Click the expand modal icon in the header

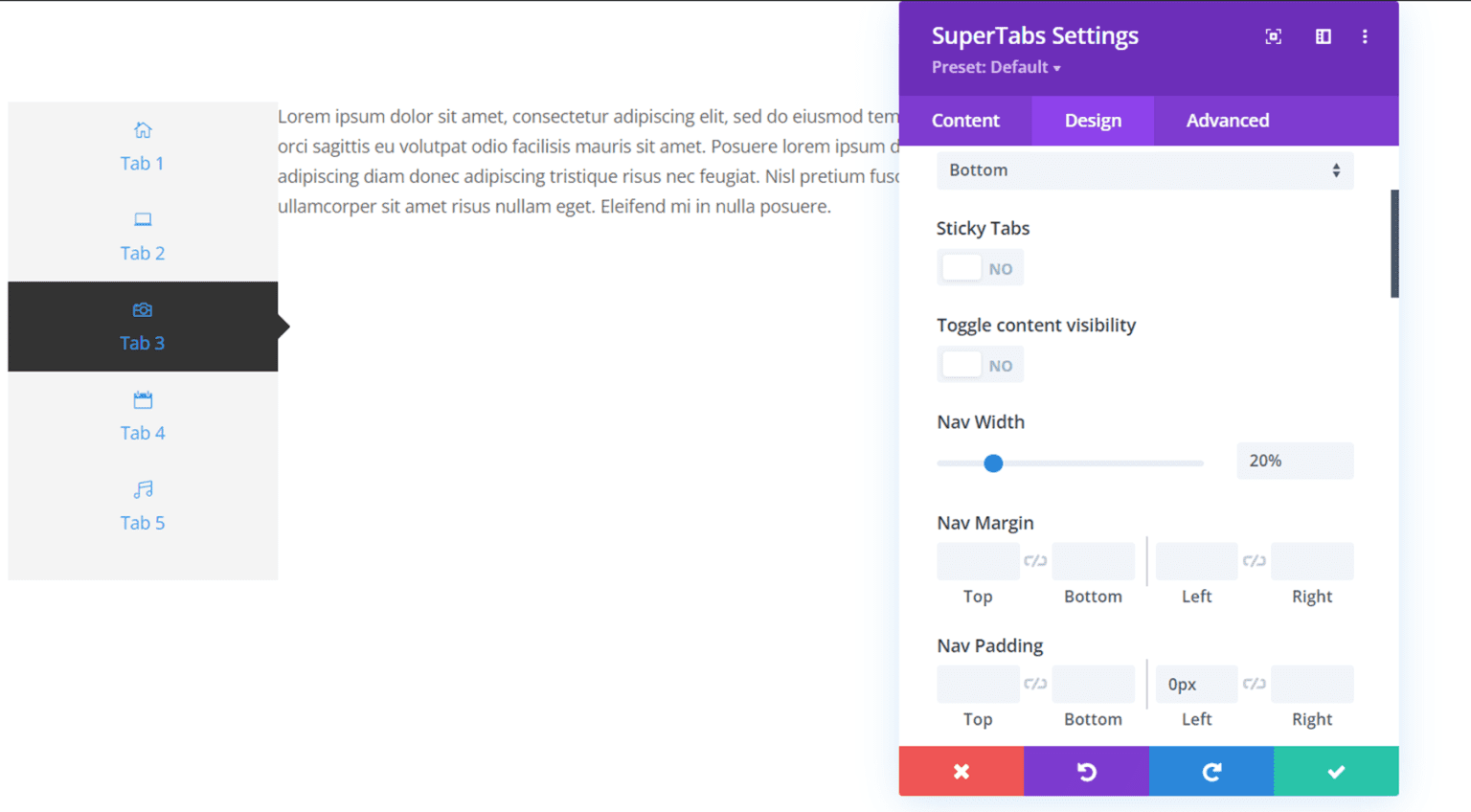tap(1273, 36)
